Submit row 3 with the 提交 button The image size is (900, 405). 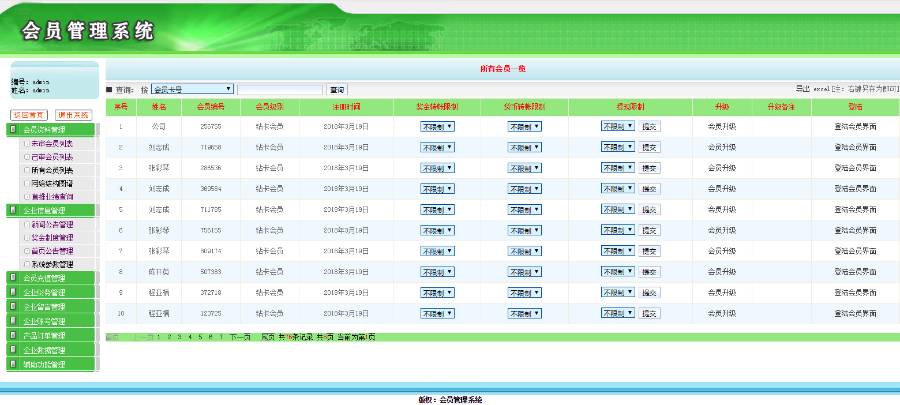[650, 168]
